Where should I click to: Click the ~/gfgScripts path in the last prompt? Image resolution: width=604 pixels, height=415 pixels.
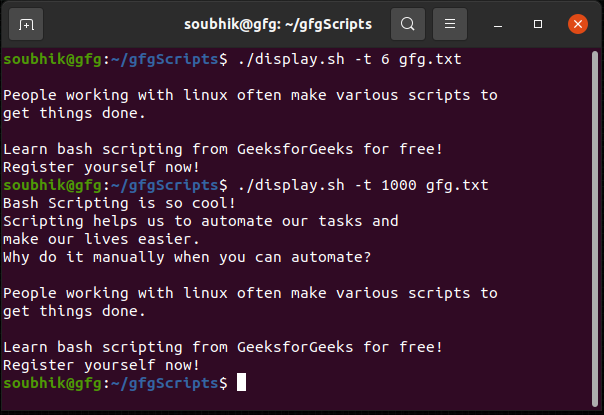pos(166,383)
